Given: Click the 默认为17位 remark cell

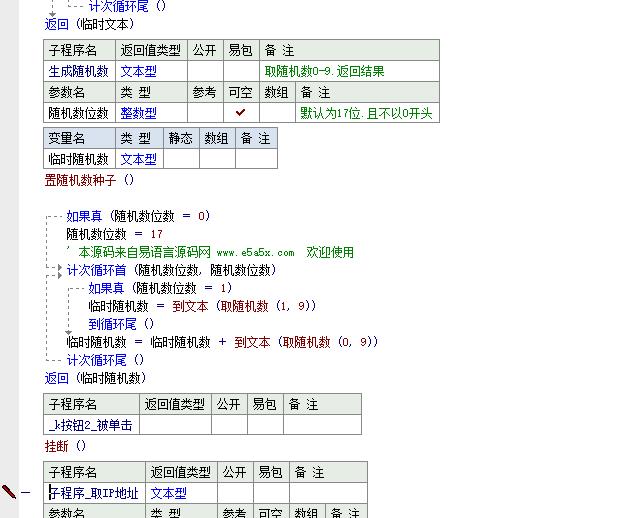Looking at the screenshot, I should point(366,113).
